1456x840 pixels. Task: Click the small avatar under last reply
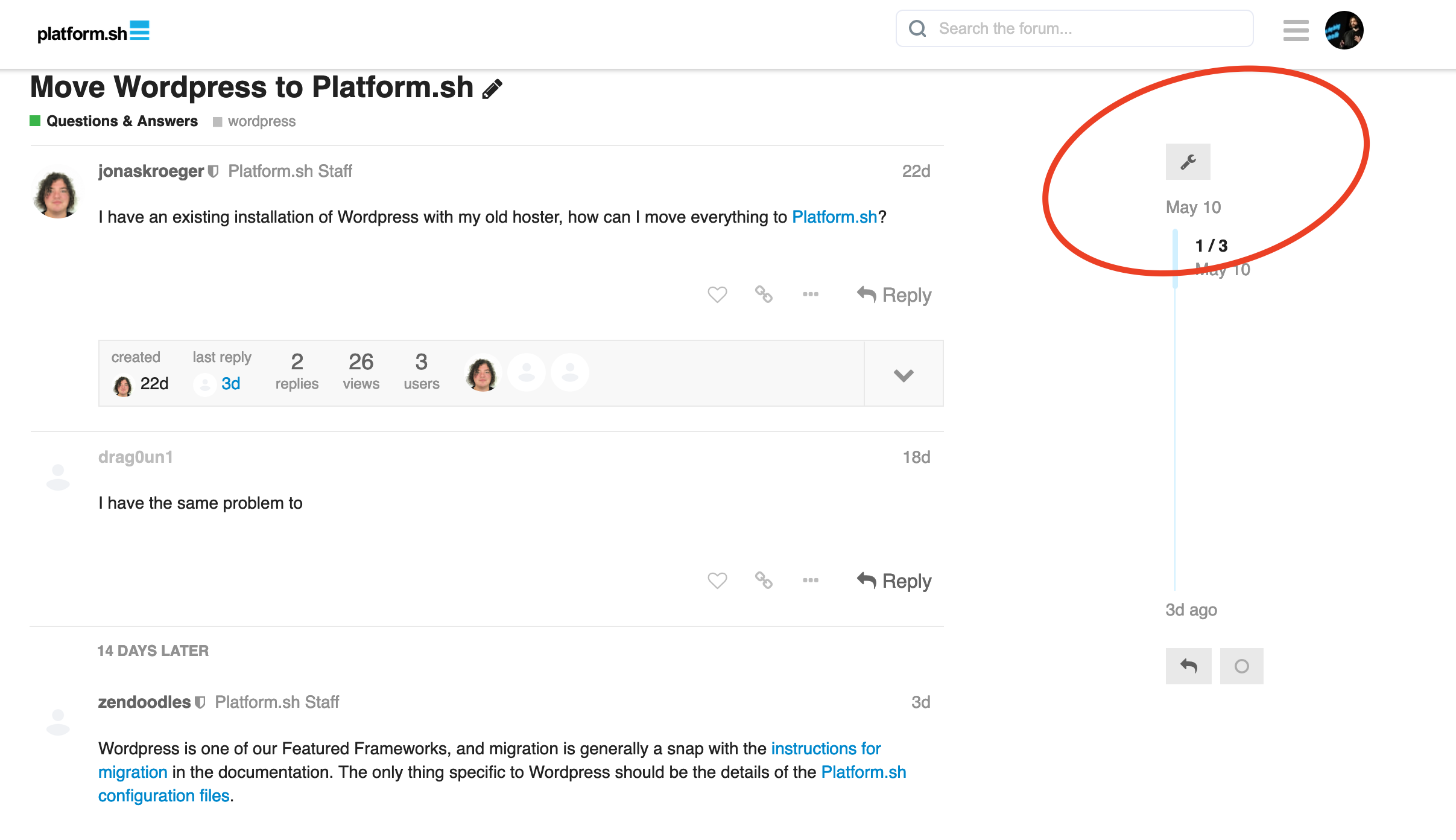pyautogui.click(x=204, y=385)
